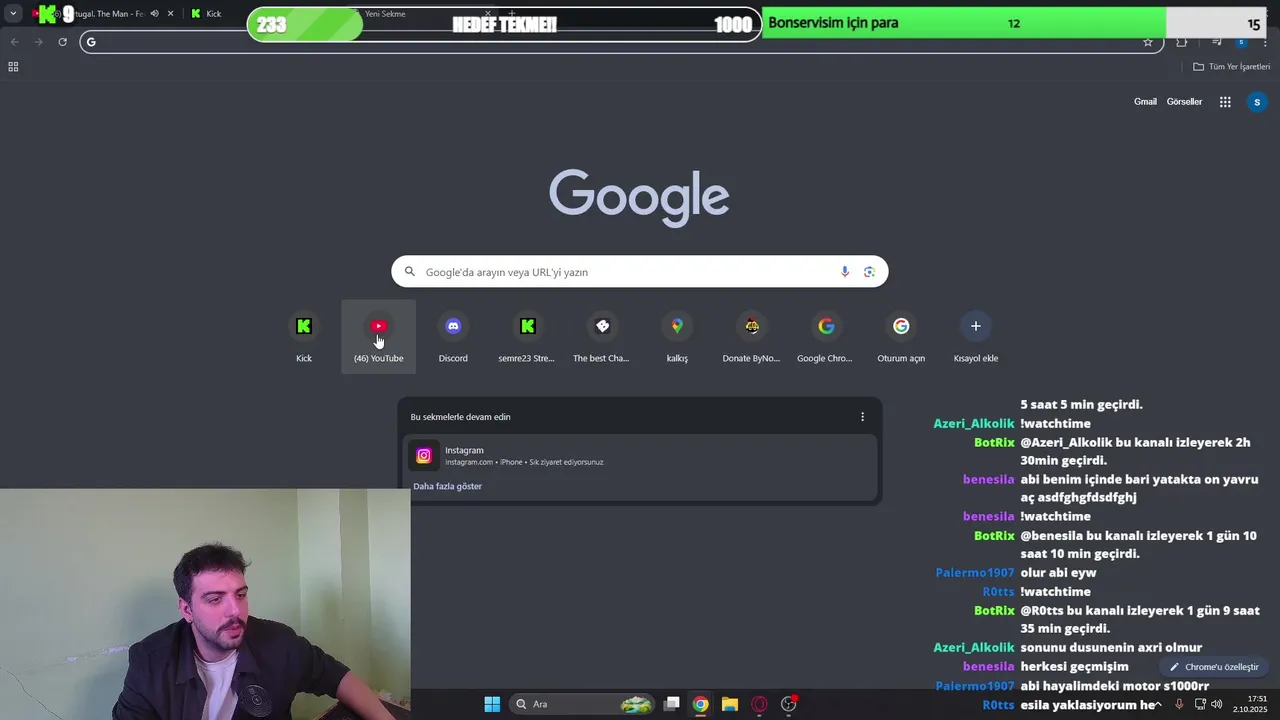Open the system volume control
Viewport: 1280px width, 720px height.
pos(1216,704)
